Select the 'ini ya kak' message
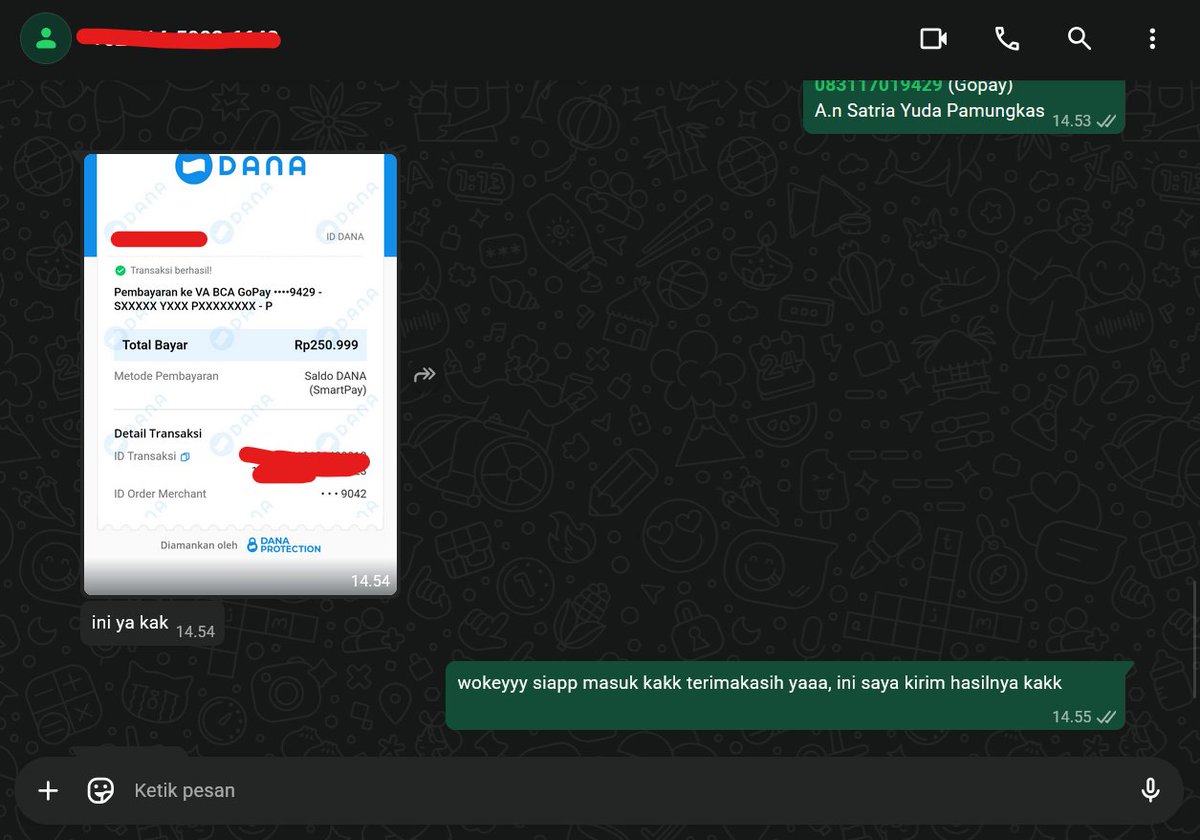The height and width of the screenshot is (840, 1200). [x=152, y=623]
